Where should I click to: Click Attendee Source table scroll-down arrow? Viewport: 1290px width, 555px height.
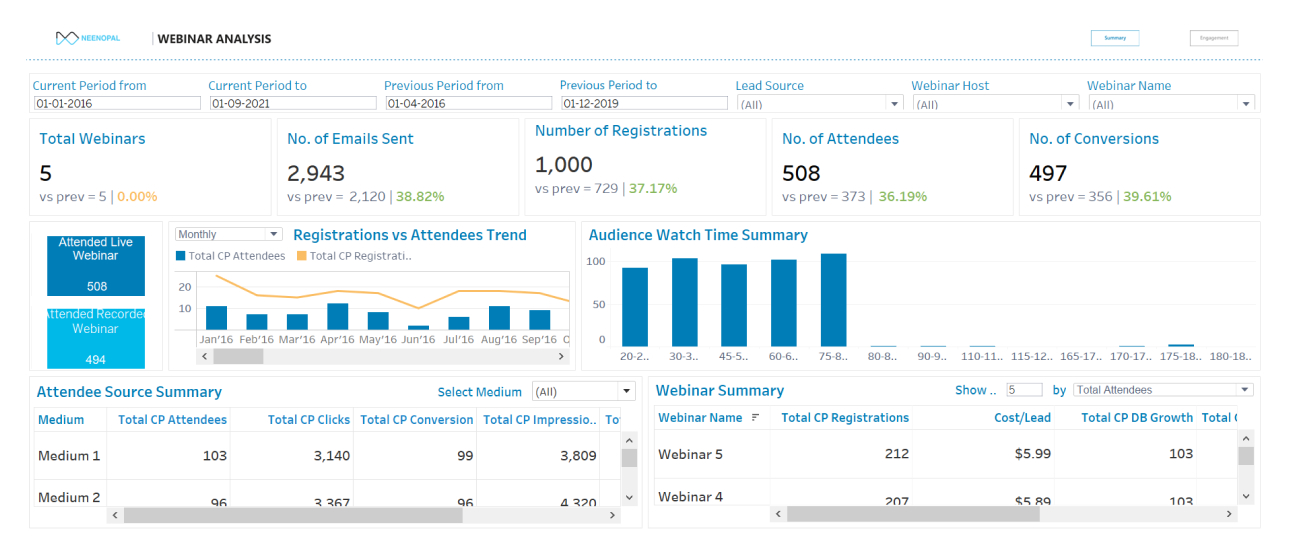(629, 496)
